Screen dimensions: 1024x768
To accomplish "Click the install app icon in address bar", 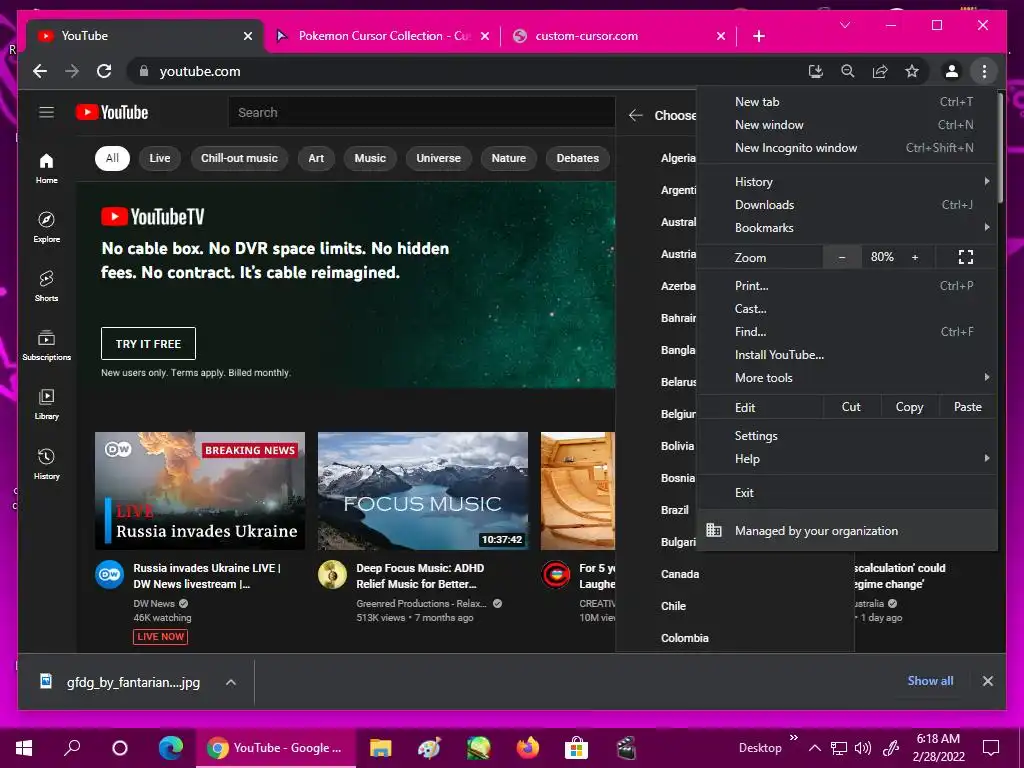I will 816,71.
